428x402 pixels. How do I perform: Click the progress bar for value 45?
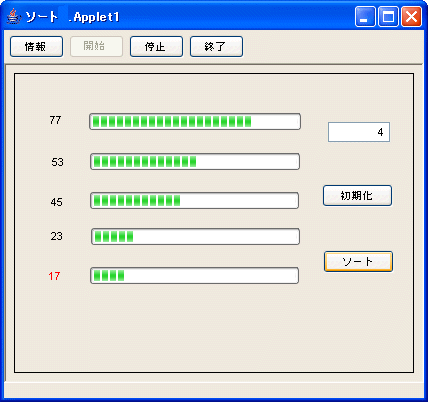pyautogui.click(x=194, y=201)
